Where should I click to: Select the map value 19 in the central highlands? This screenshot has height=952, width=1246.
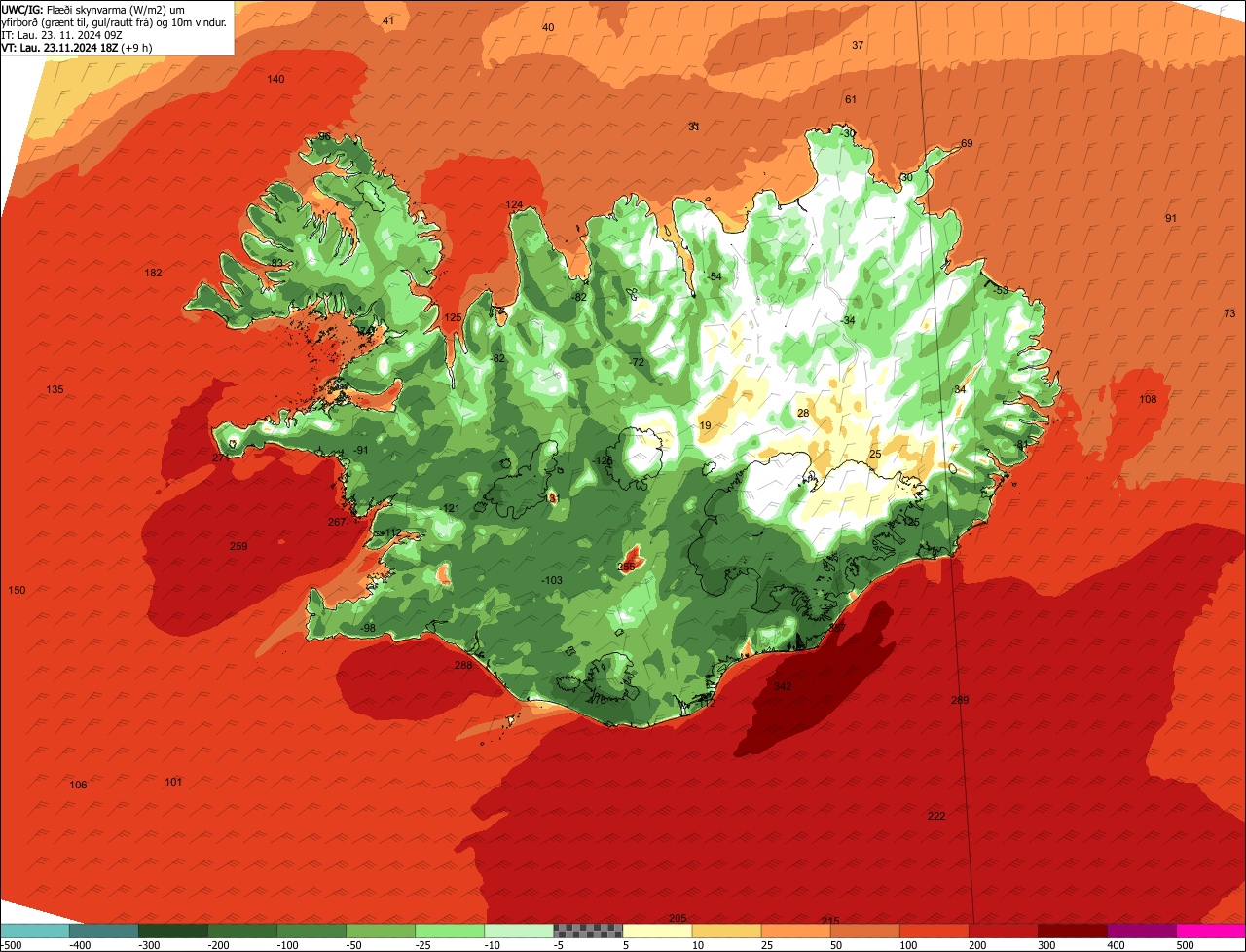(705, 425)
